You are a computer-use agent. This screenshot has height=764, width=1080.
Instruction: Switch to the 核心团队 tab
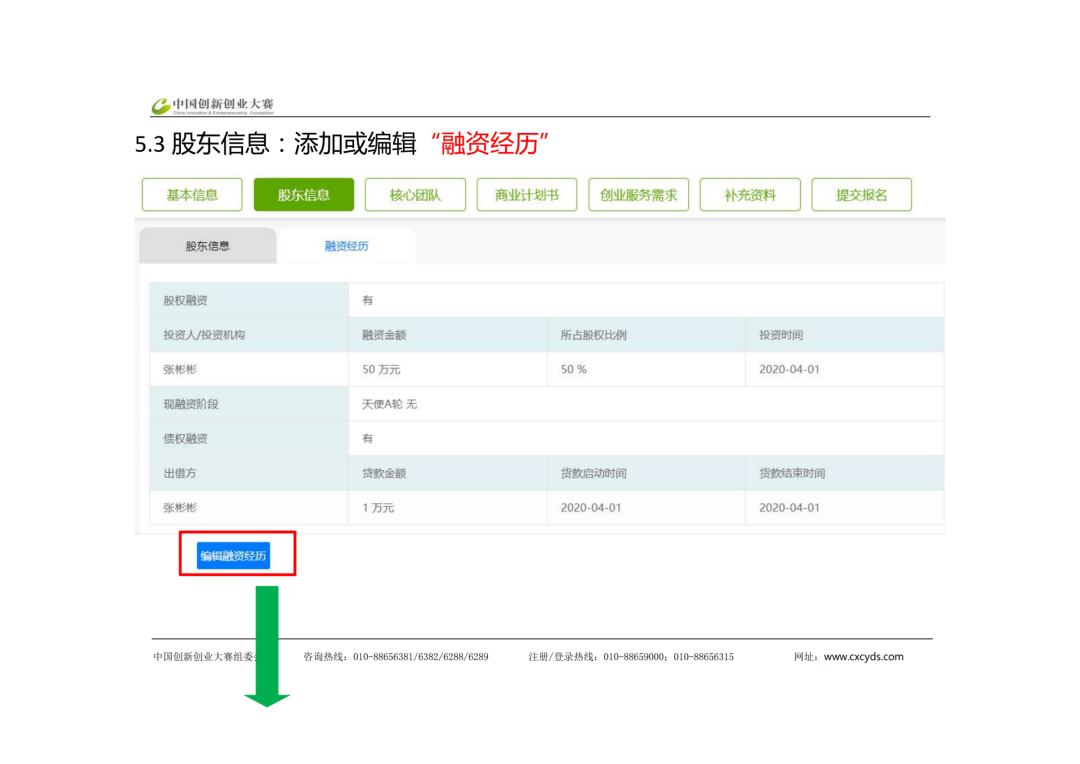(x=415, y=195)
